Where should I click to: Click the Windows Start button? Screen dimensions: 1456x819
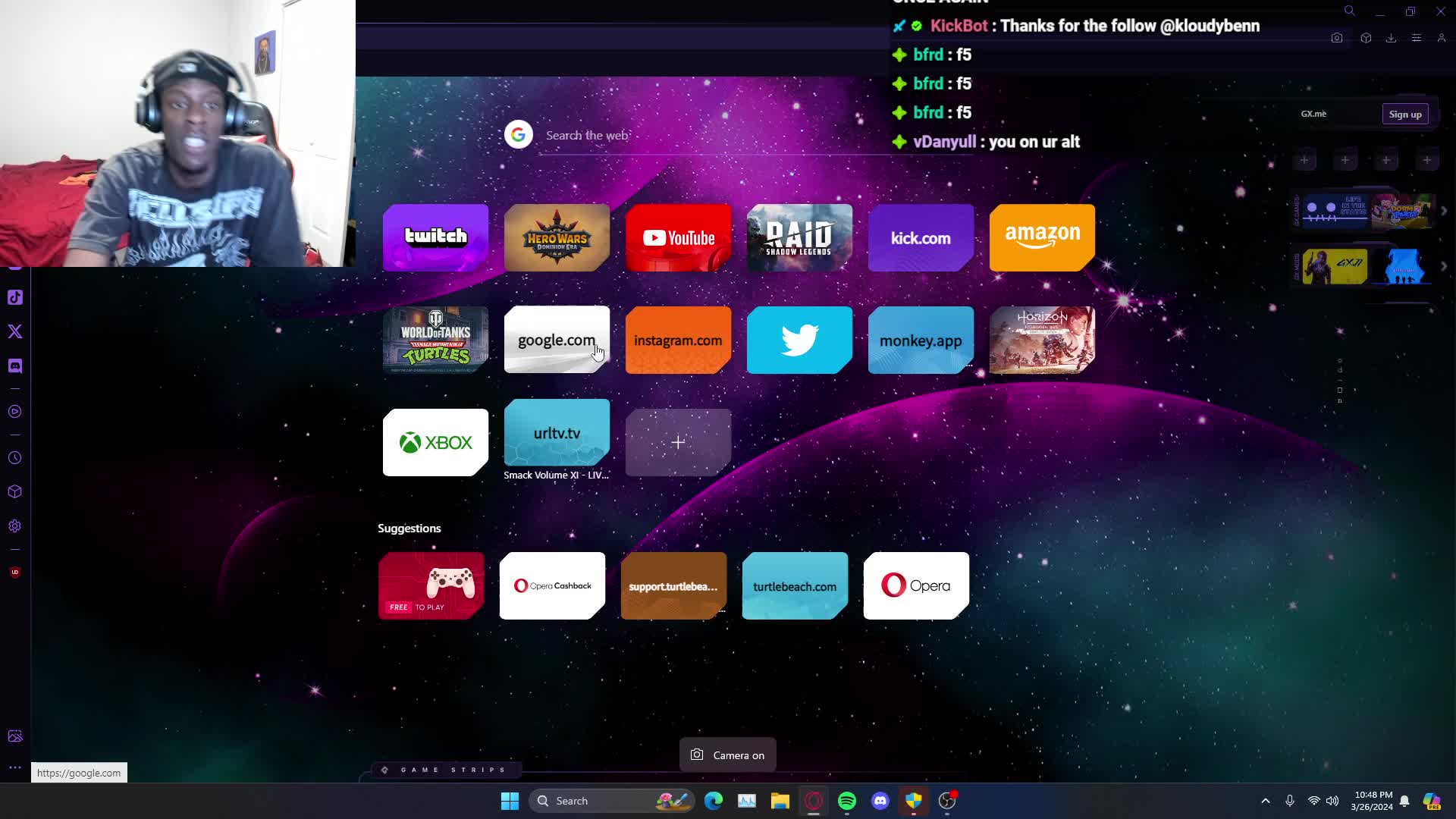click(510, 801)
